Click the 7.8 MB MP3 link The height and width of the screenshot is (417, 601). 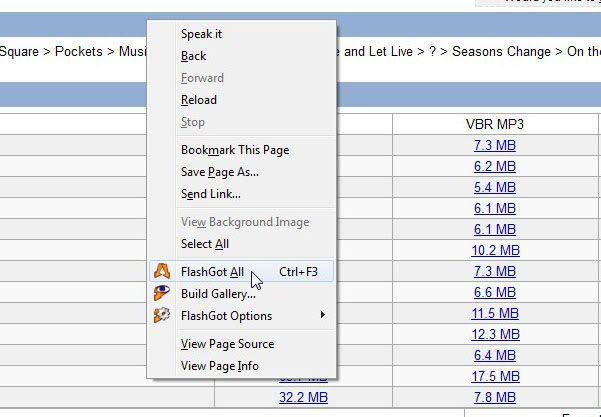495,397
